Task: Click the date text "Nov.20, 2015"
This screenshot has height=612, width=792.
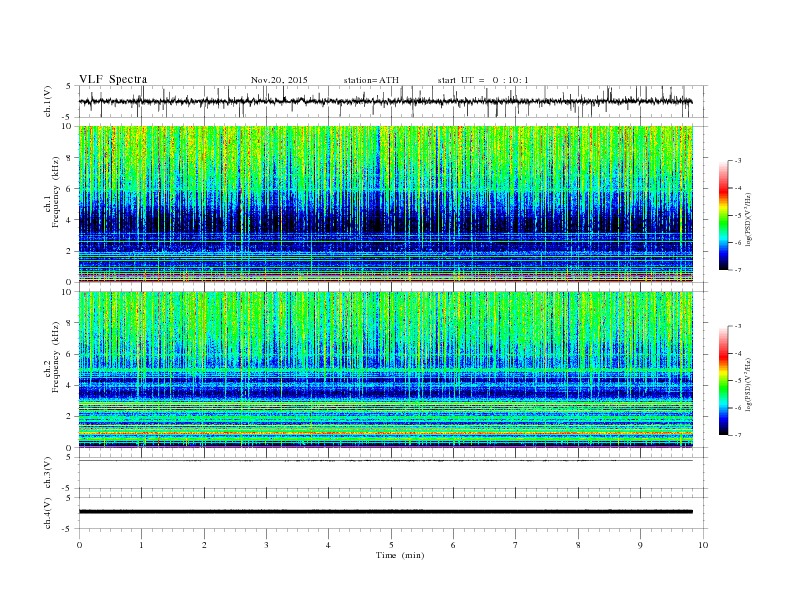Action: click(x=279, y=80)
